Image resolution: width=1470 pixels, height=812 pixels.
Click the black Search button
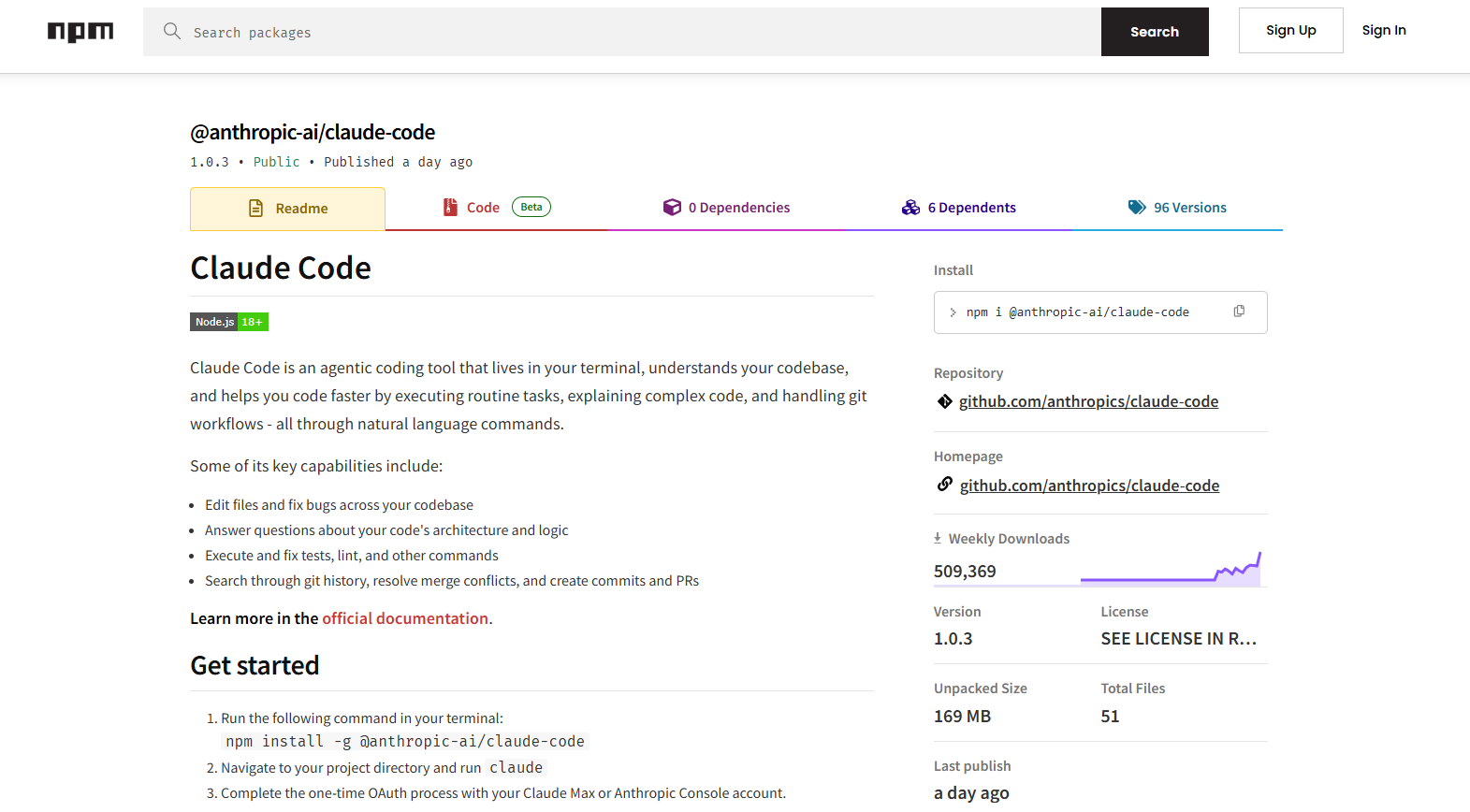(1155, 32)
